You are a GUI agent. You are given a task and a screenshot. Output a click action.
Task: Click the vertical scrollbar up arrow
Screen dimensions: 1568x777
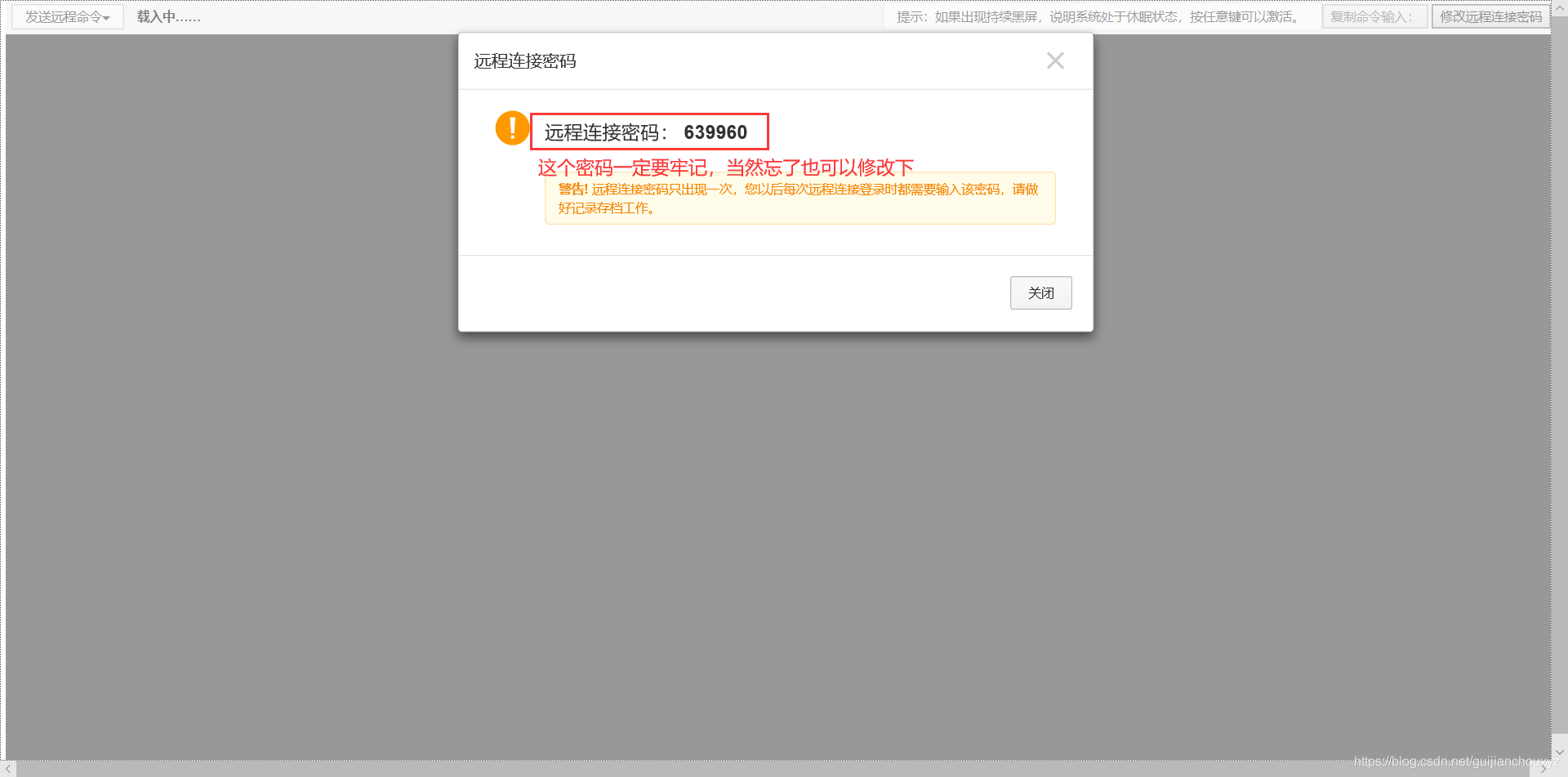[x=1559, y=8]
